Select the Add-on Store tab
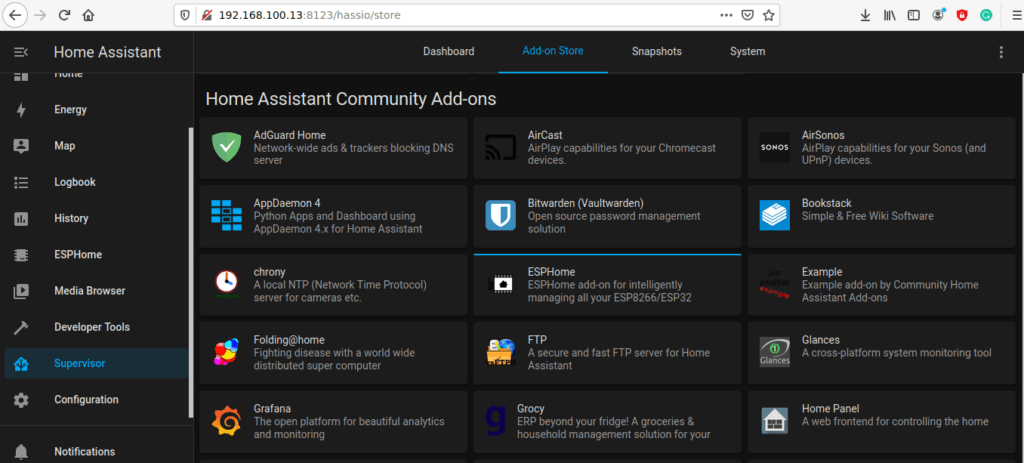This screenshot has height=463, width=1024. (x=553, y=51)
